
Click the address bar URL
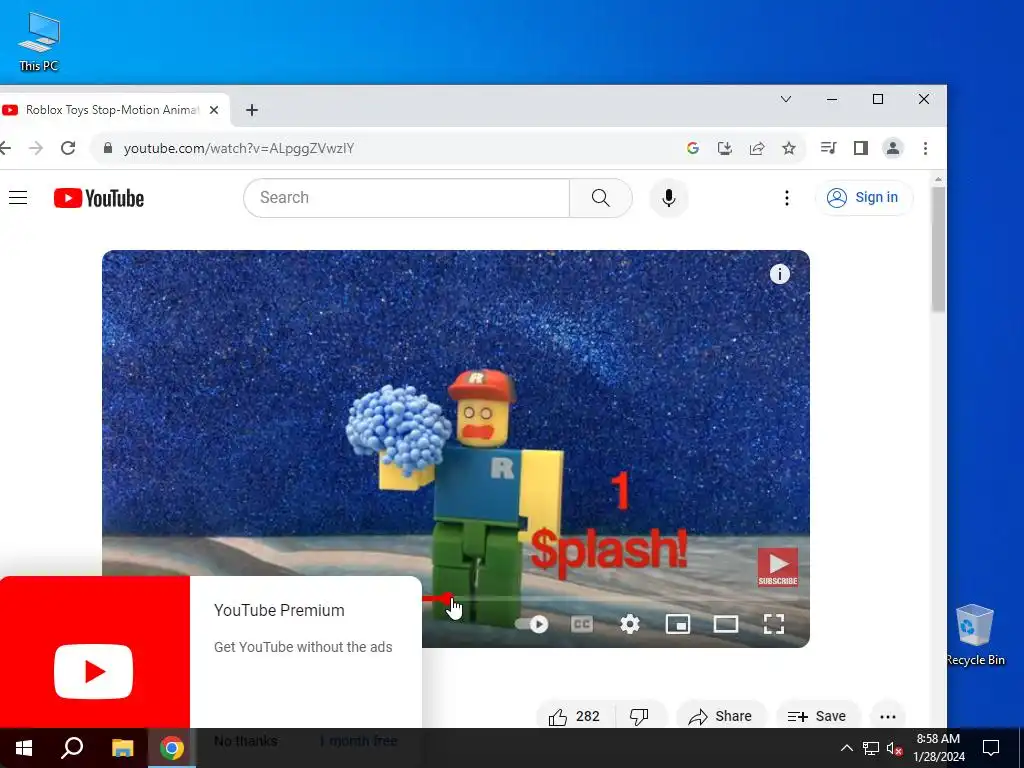[239, 149]
